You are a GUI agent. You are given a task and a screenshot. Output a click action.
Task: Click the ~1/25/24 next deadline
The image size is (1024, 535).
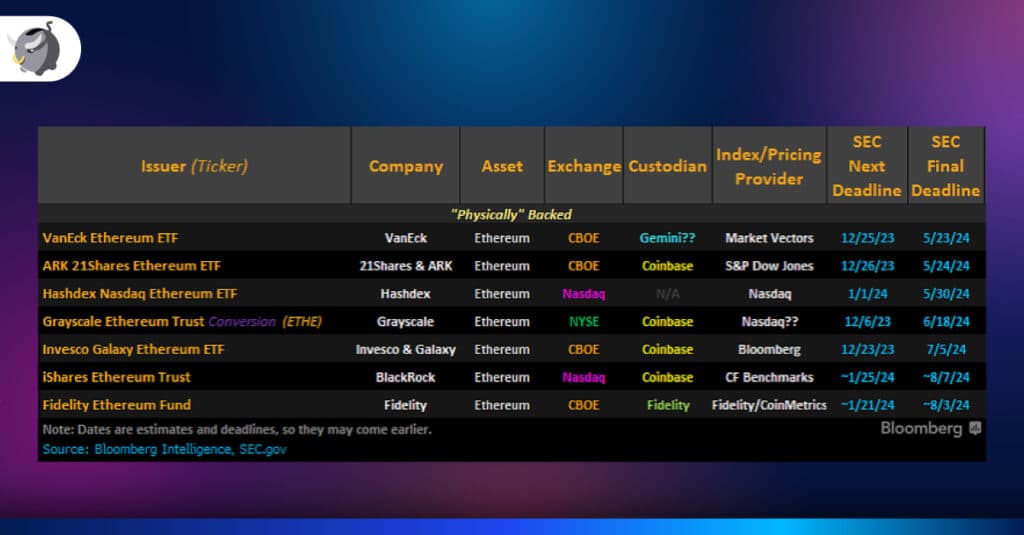(x=867, y=377)
